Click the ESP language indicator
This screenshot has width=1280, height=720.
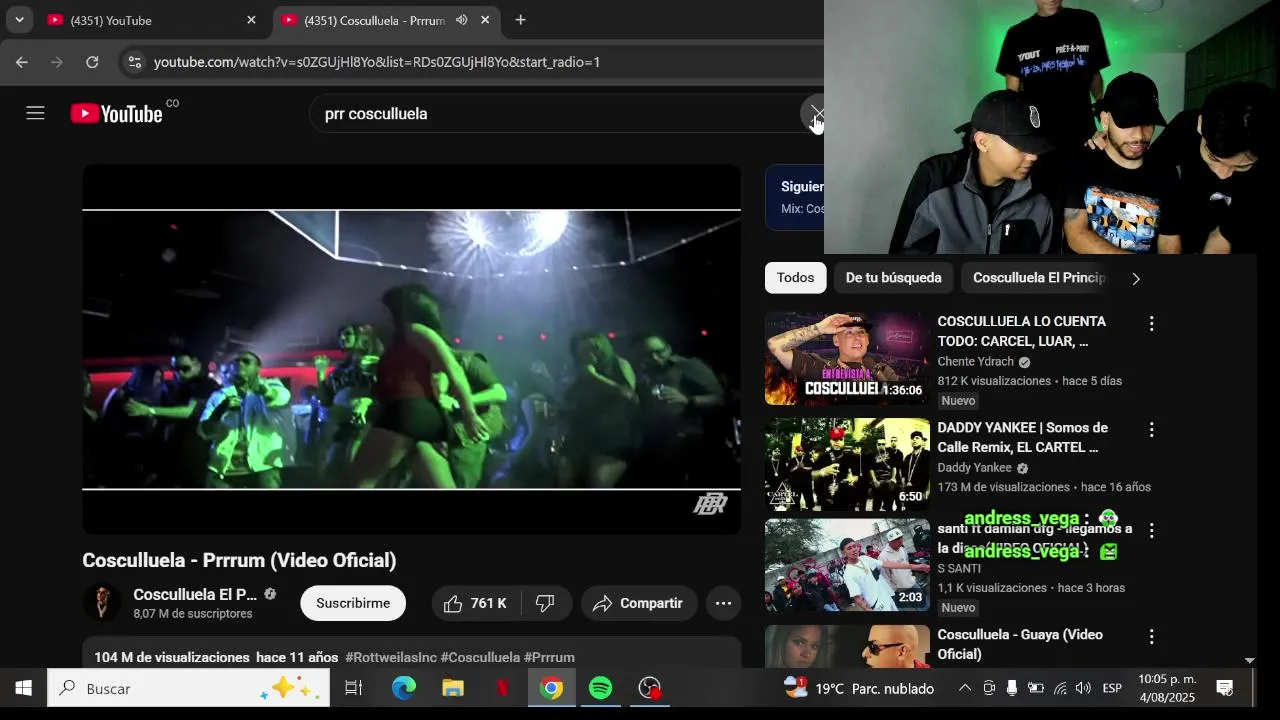click(1112, 688)
